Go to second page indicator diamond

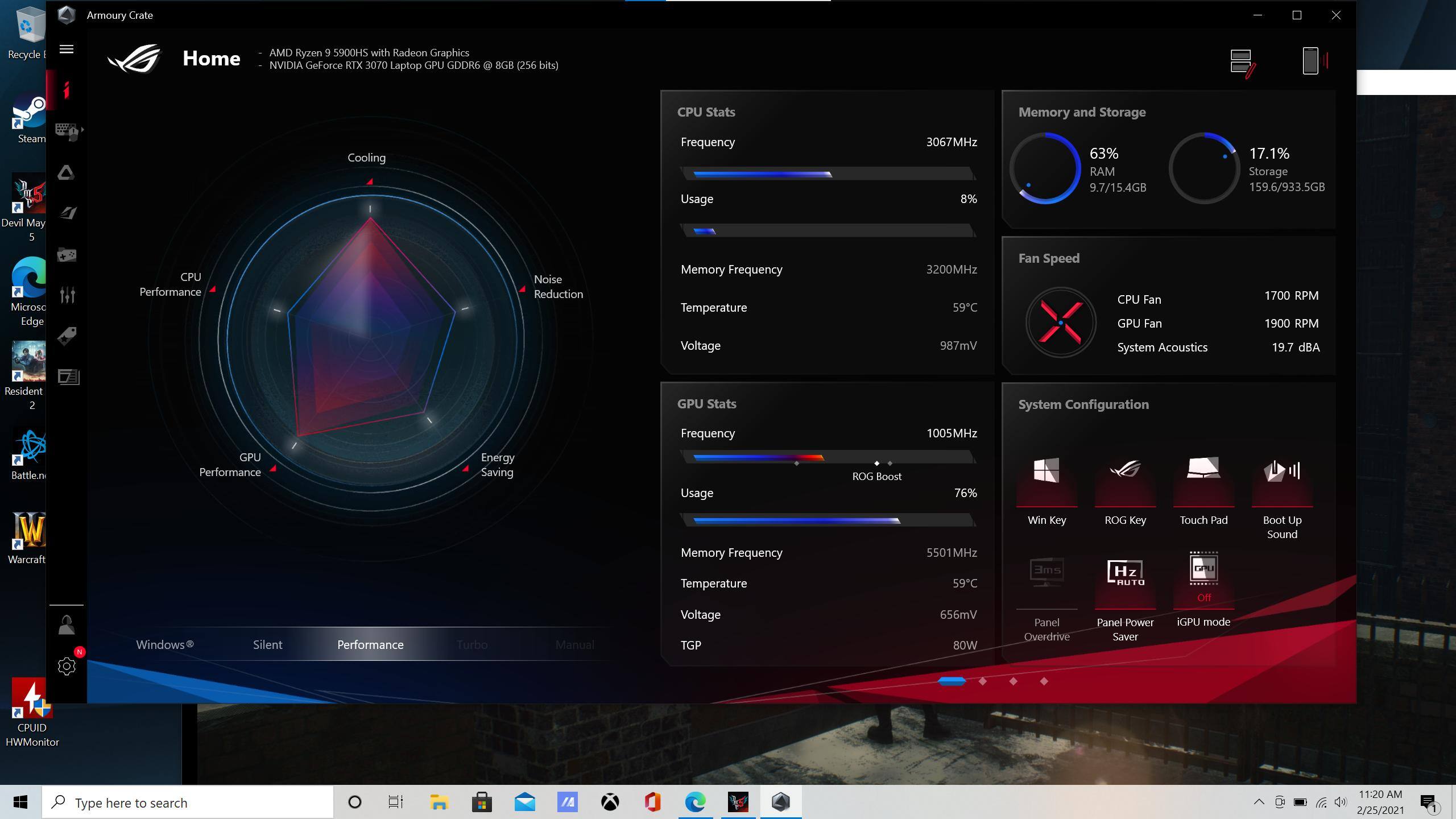pyautogui.click(x=982, y=681)
